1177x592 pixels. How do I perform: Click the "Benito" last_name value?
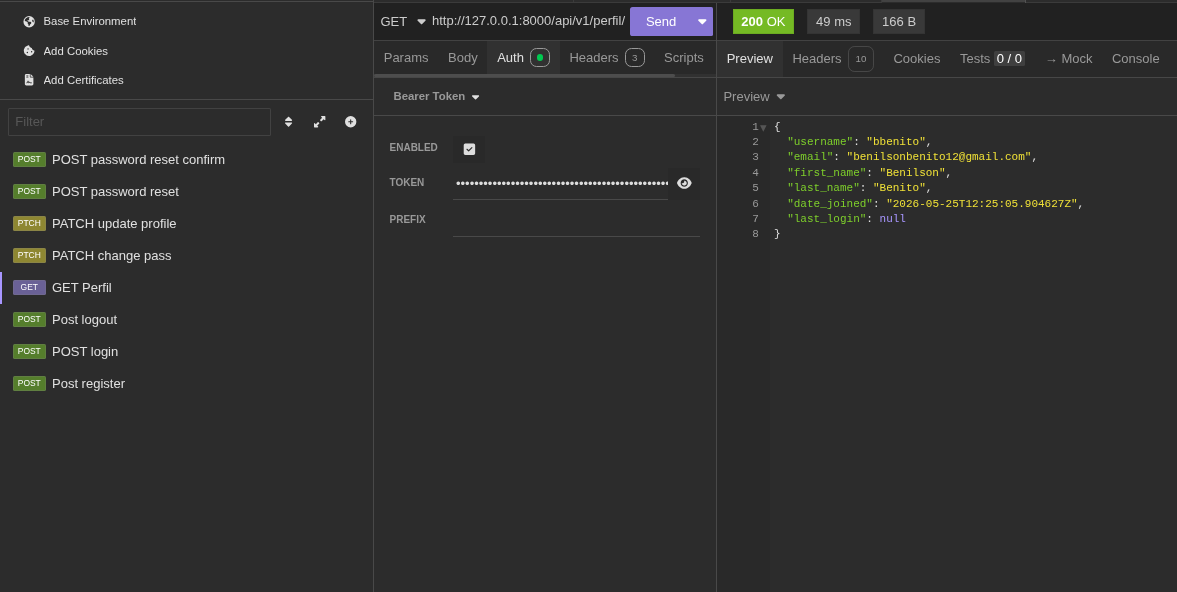[x=899, y=188]
